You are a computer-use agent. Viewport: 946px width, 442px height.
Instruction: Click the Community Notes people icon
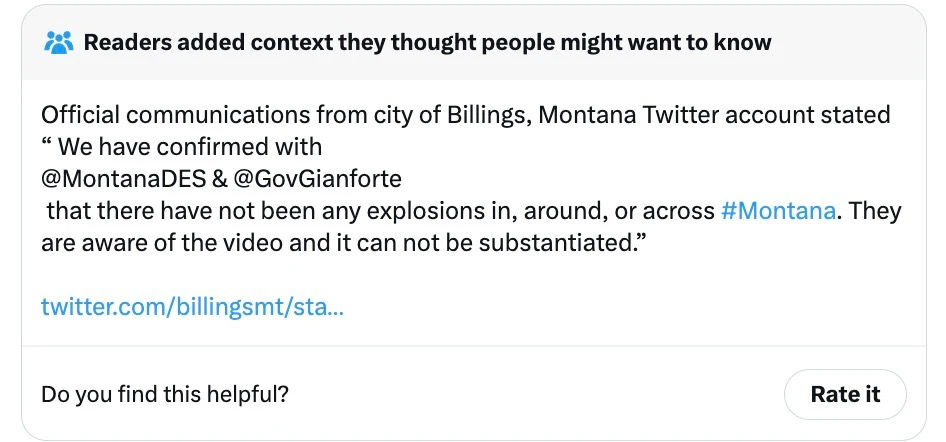pyautogui.click(x=59, y=42)
